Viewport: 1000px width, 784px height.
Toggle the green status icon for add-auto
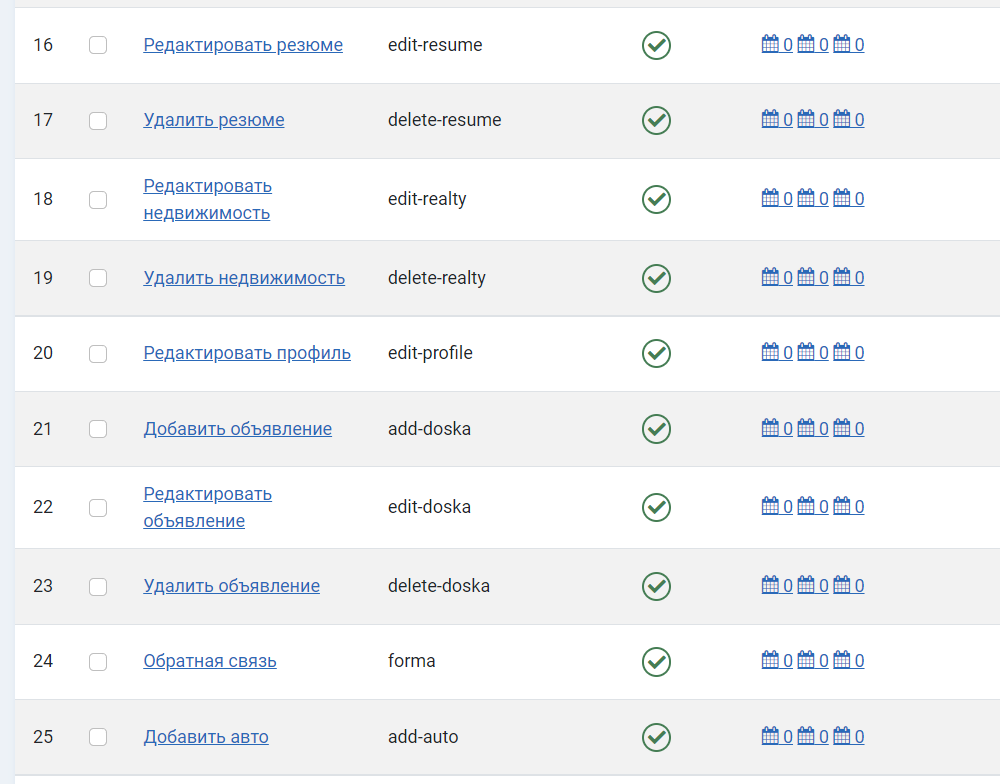(x=656, y=737)
